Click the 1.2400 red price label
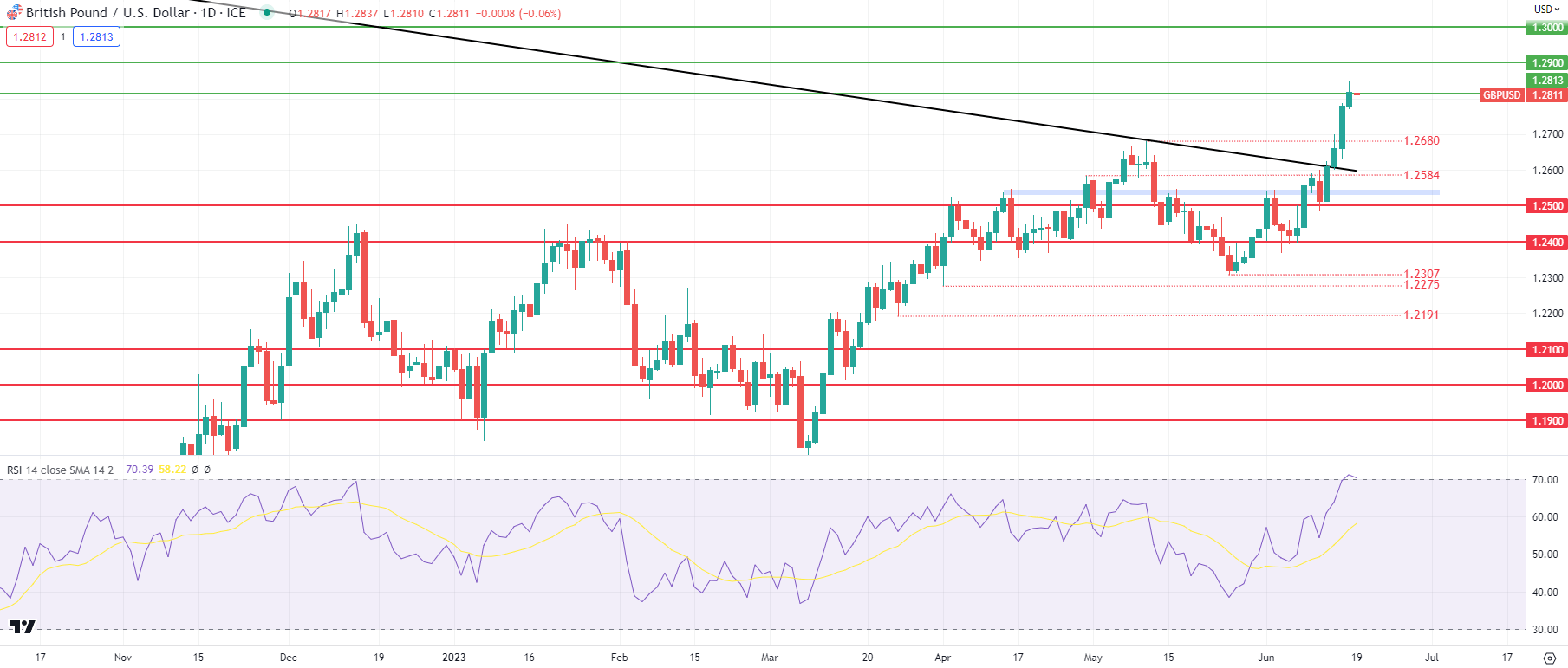Image resolution: width=1568 pixels, height=668 pixels. point(1547,243)
